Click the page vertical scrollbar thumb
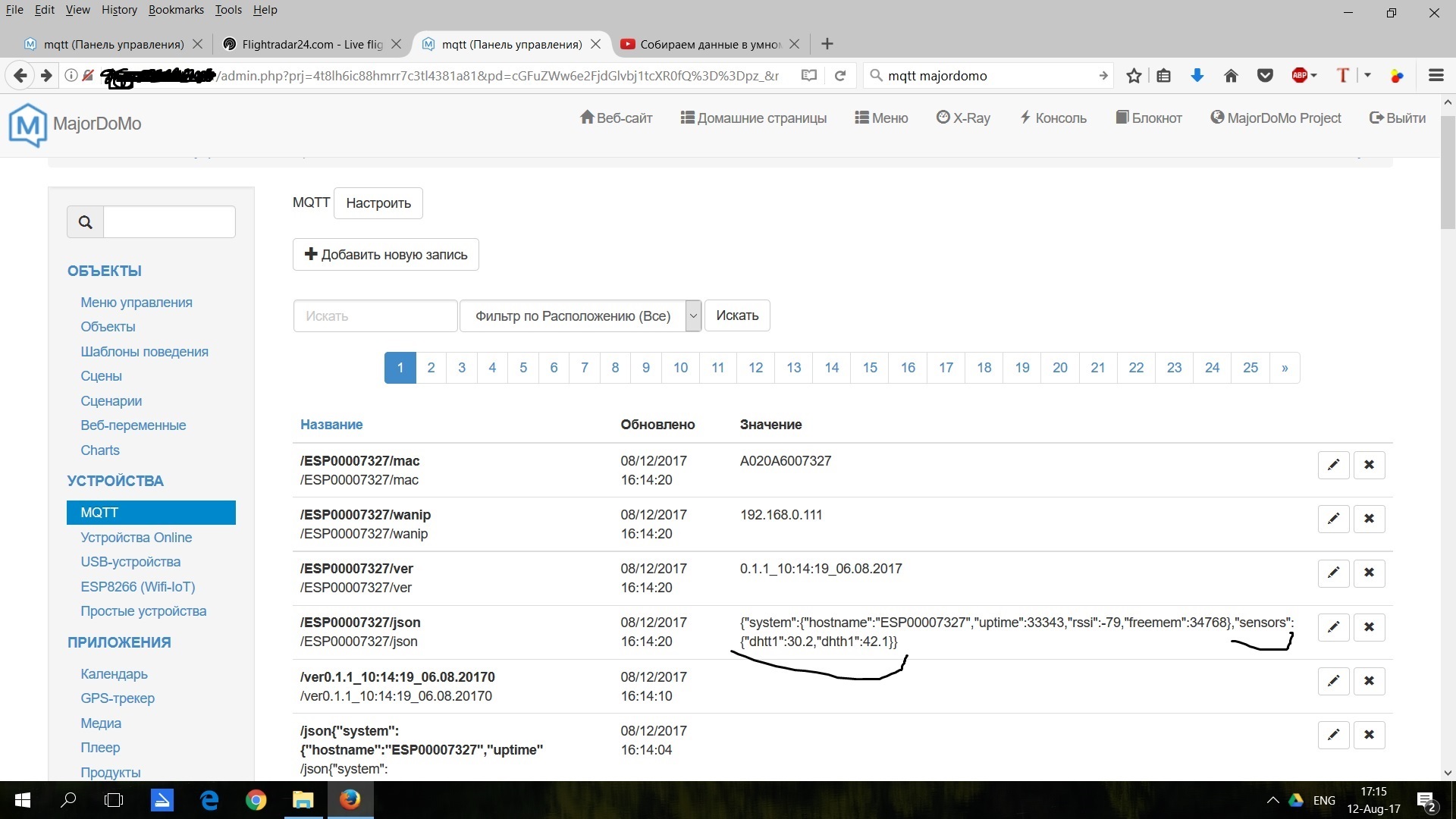The width and height of the screenshot is (1456, 819). pyautogui.click(x=1448, y=171)
